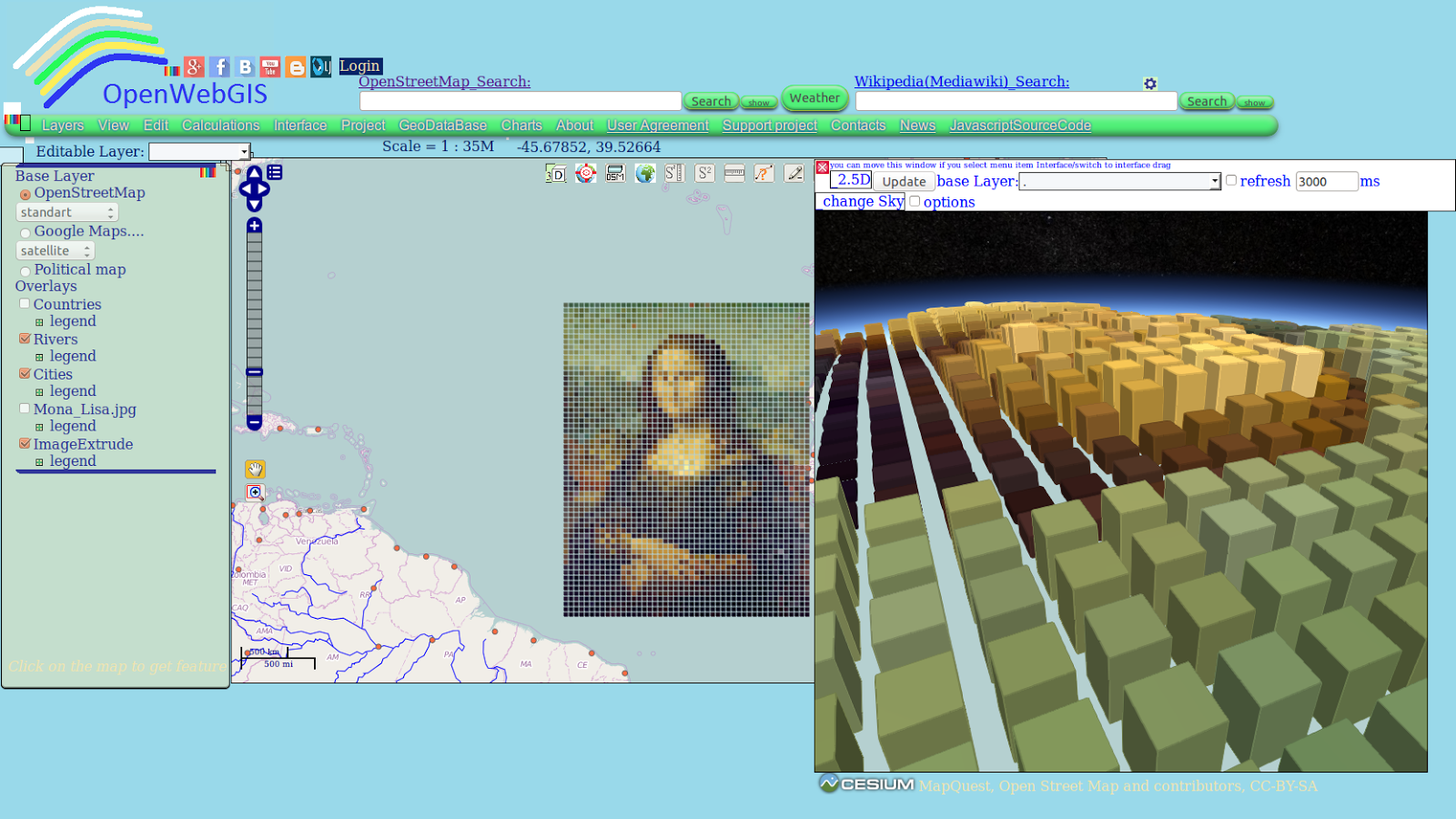Expand the Mona_Lisa.jpg legend
1456x819 pixels.
pyautogui.click(x=39, y=427)
